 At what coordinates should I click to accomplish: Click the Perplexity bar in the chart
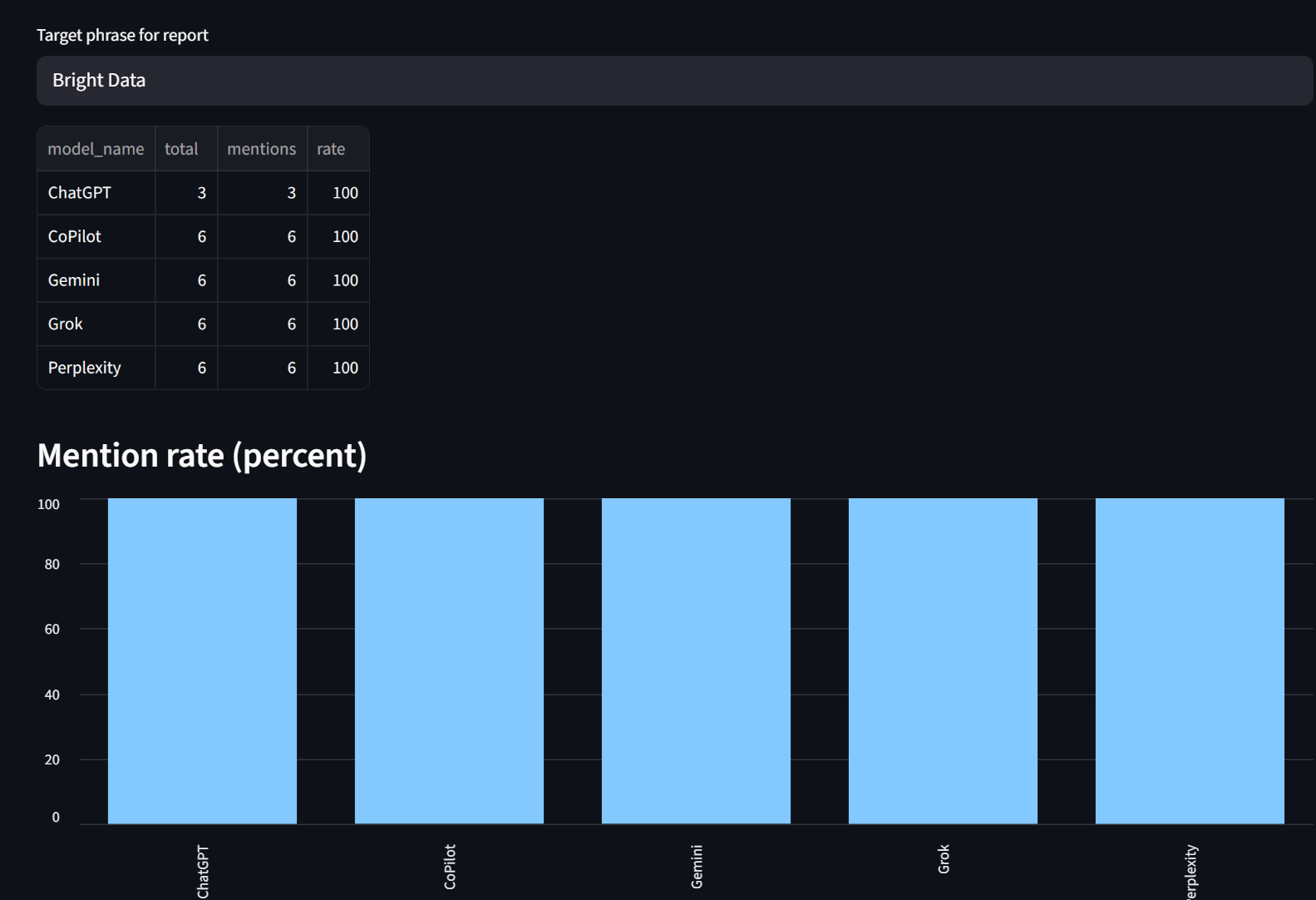(x=1190, y=661)
